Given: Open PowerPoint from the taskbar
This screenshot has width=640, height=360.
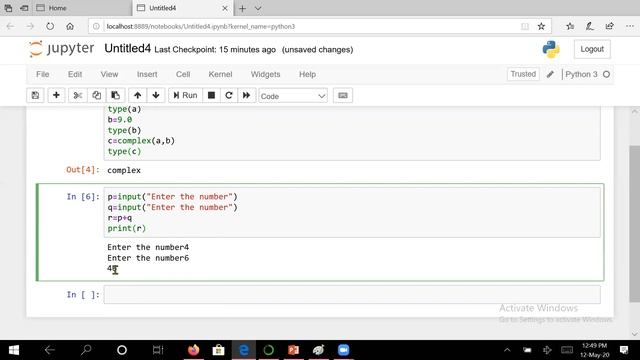Looking at the screenshot, I should coord(293,350).
